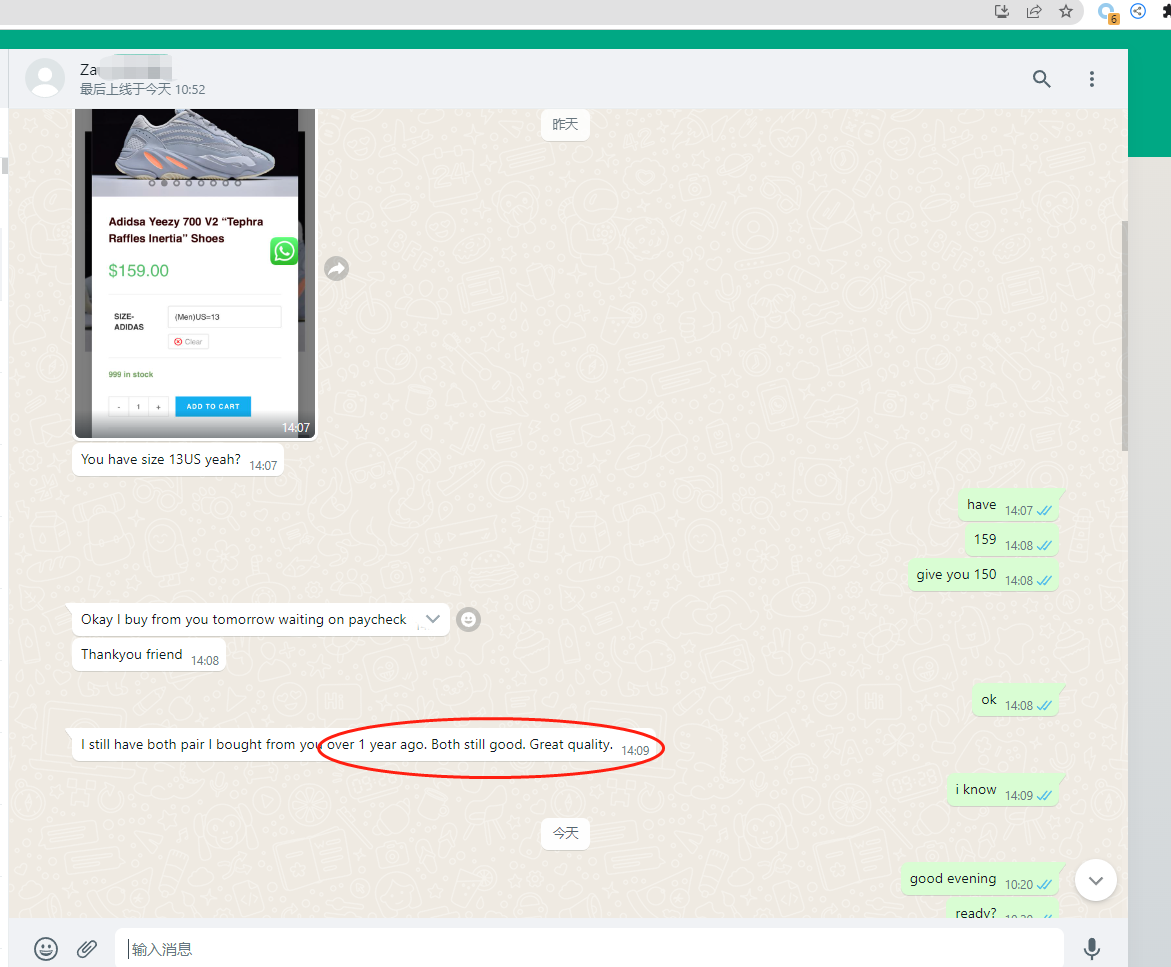1171x967 pixels.
Task: Click the forward arrow beside shoe image
Action: (337, 268)
